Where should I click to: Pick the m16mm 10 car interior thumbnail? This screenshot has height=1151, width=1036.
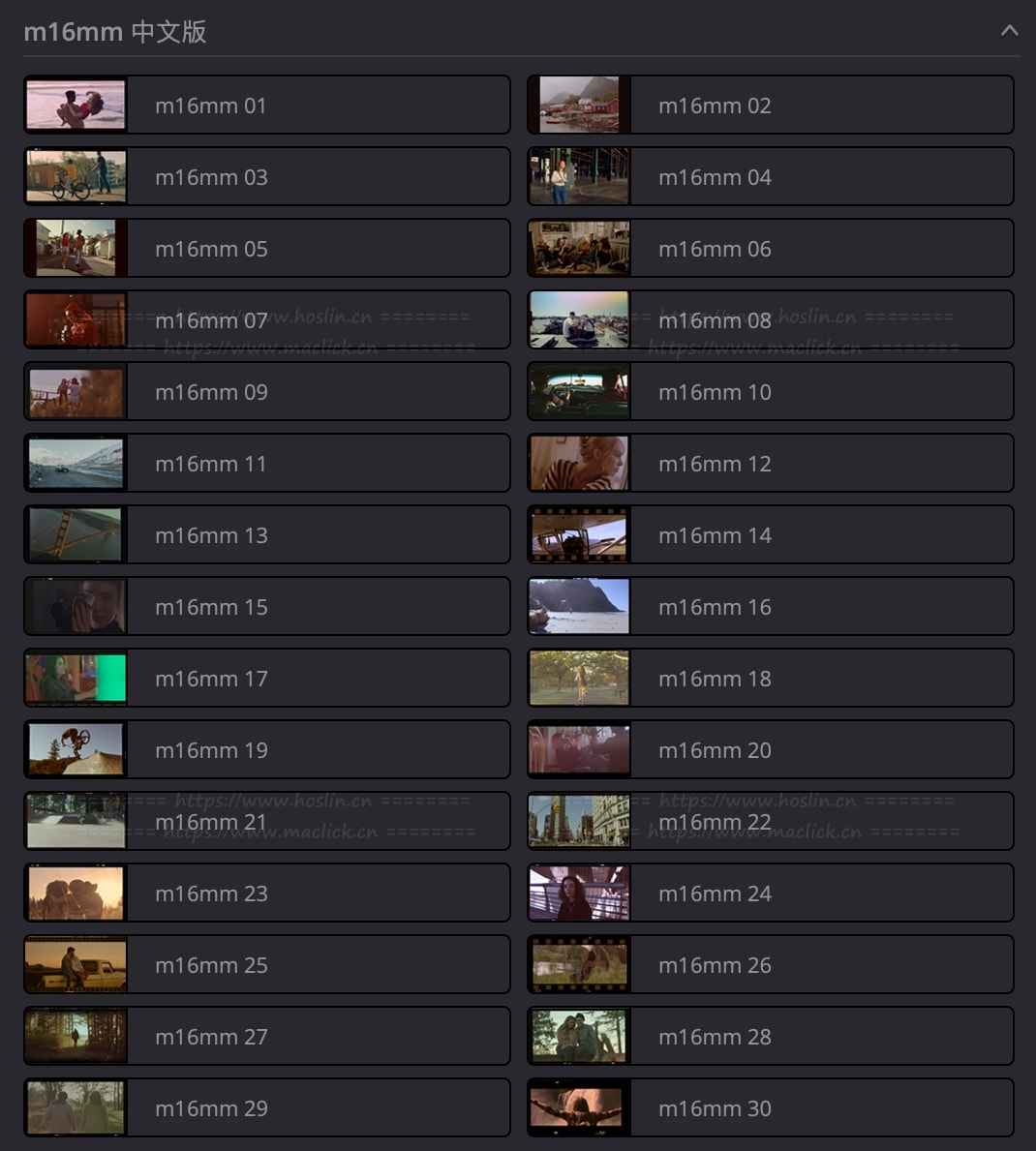pos(579,391)
